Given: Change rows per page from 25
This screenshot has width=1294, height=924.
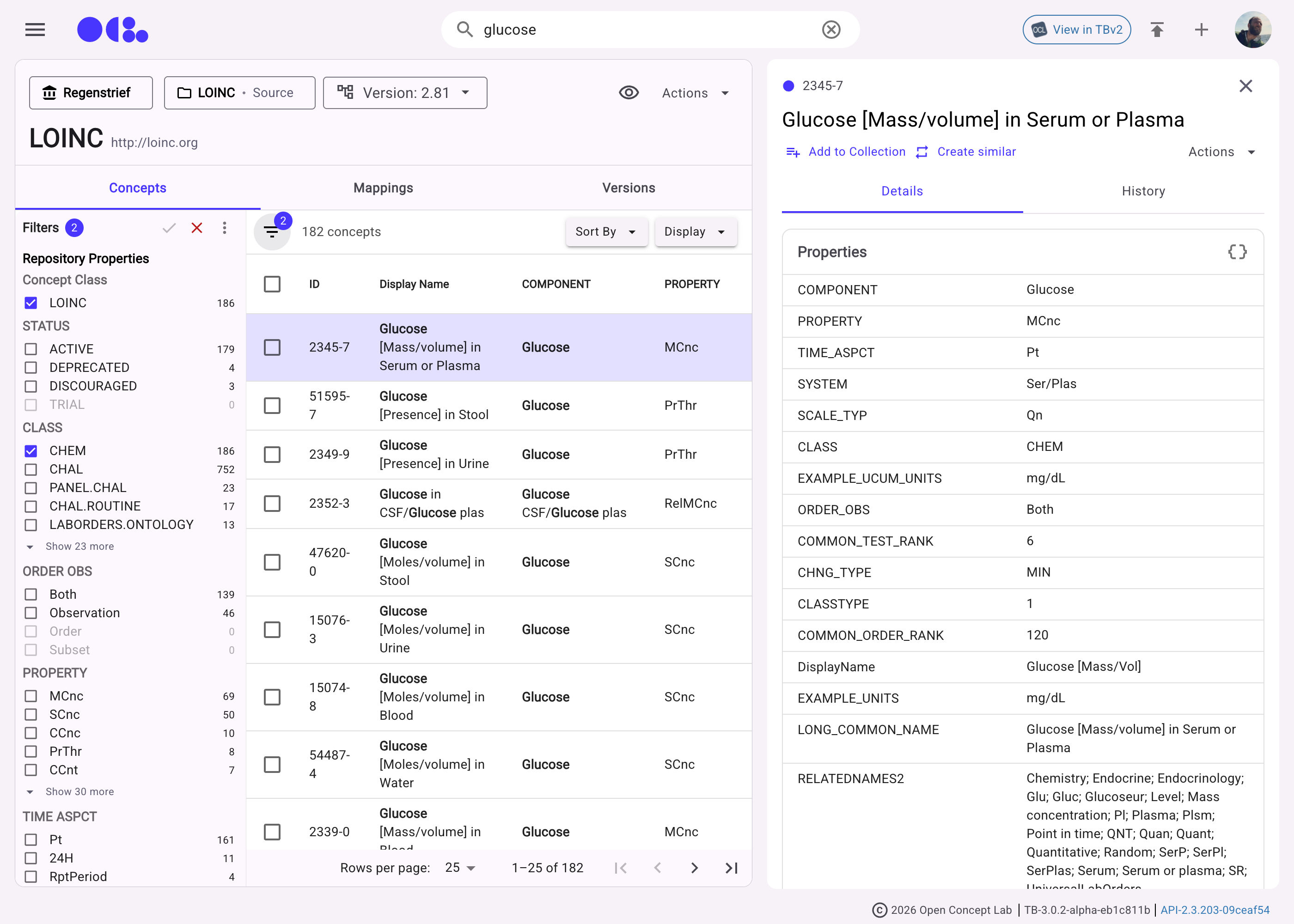Looking at the screenshot, I should click(x=460, y=868).
